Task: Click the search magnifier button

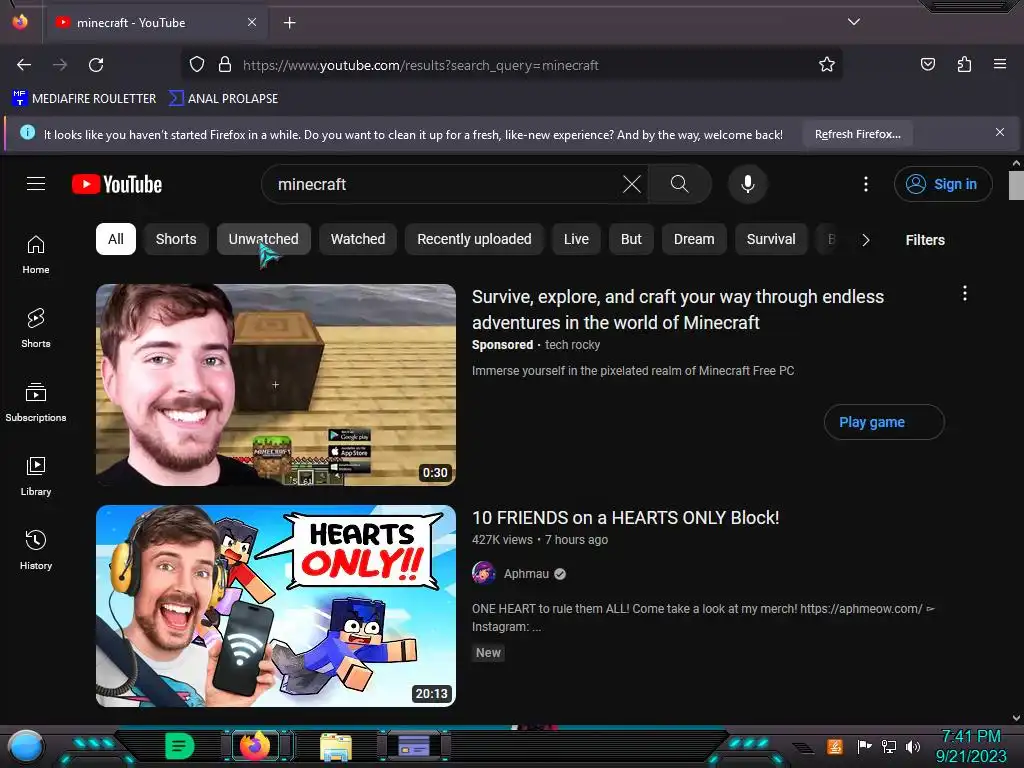Action: 679,184
